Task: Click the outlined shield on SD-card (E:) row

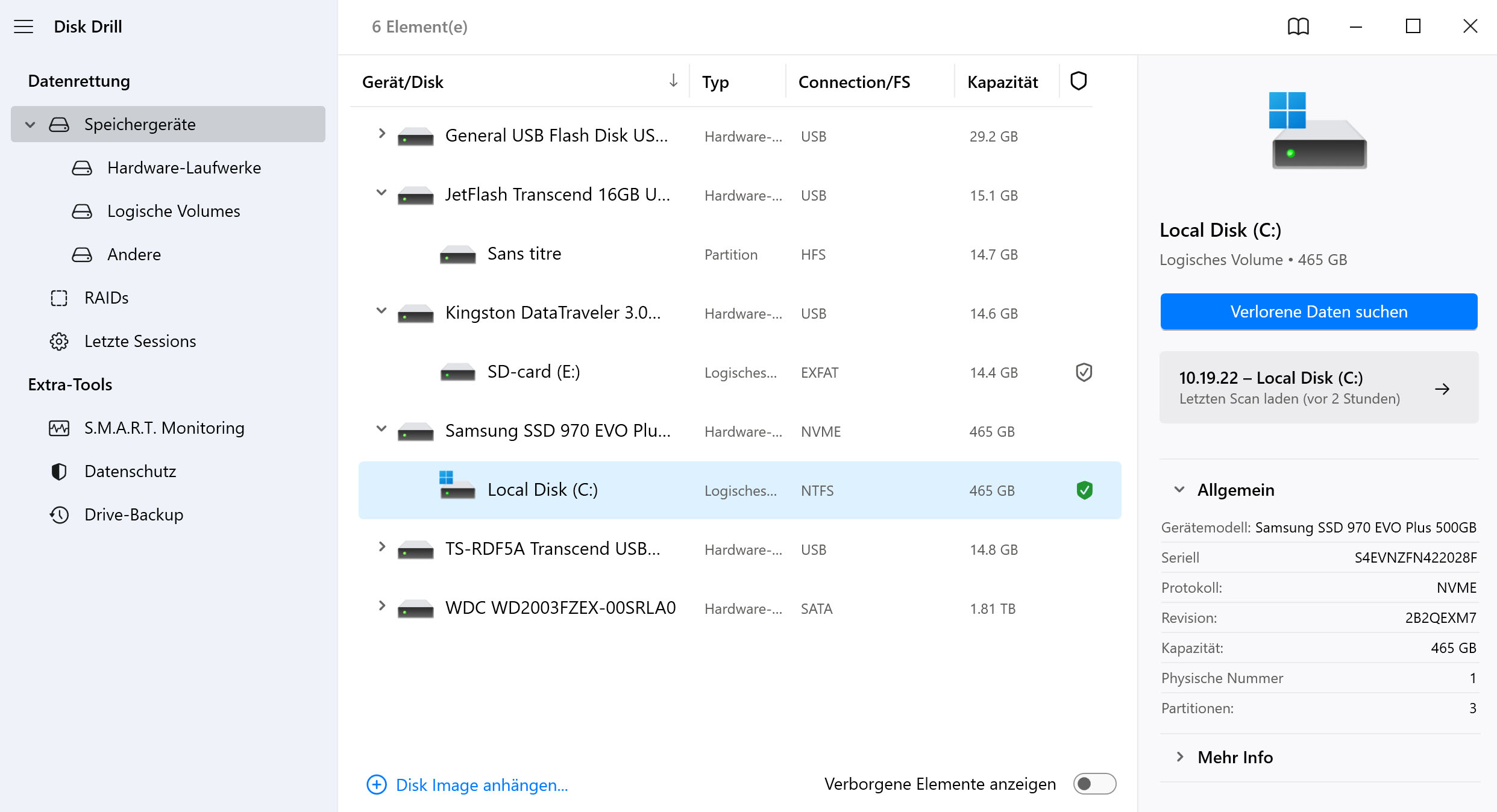Action: point(1084,372)
